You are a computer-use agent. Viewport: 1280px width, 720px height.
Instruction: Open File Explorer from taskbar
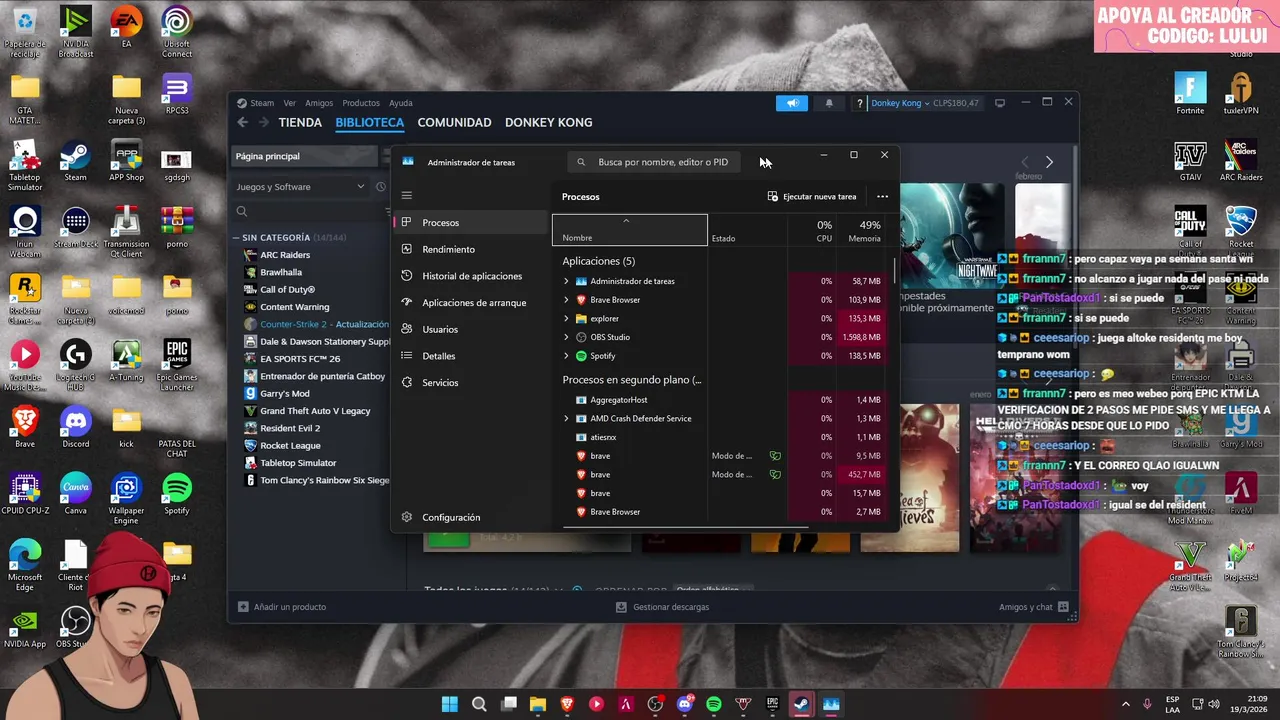538,704
